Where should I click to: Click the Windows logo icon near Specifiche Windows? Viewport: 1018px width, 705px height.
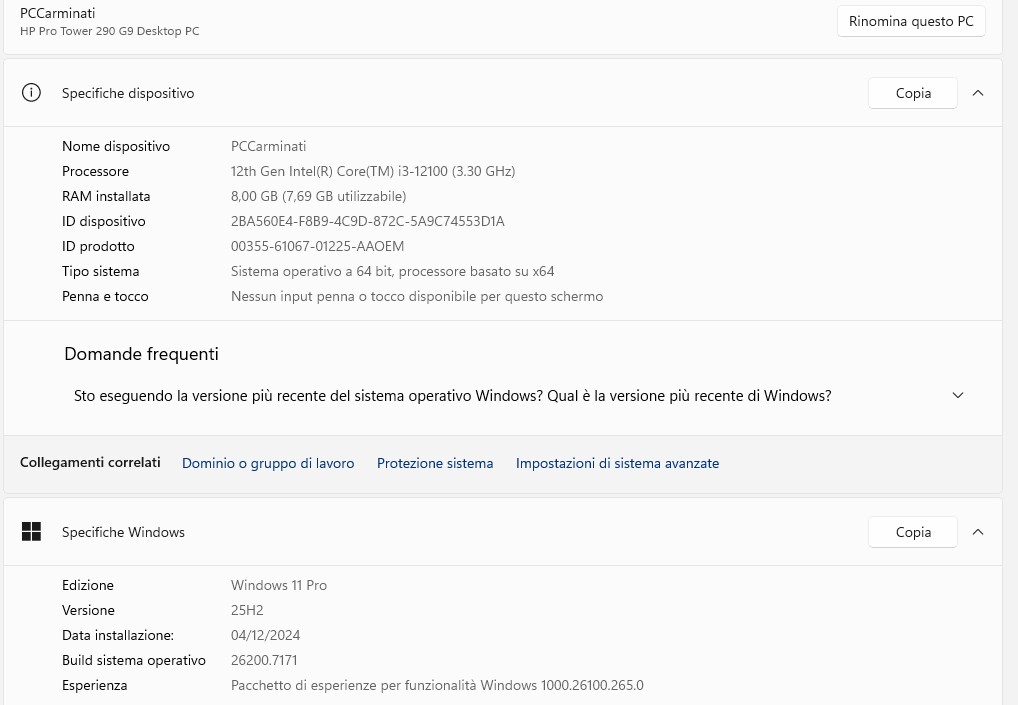tap(31, 531)
